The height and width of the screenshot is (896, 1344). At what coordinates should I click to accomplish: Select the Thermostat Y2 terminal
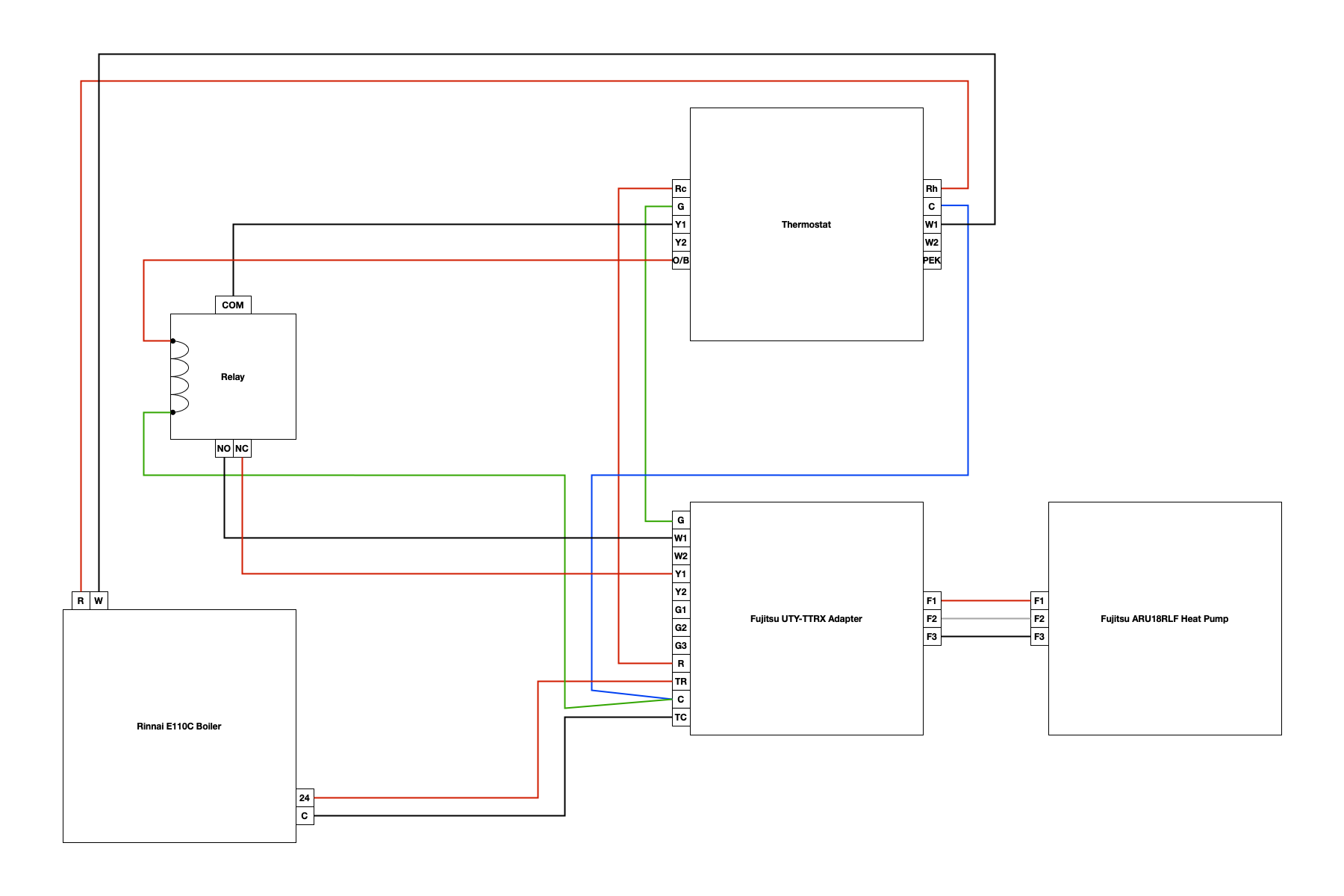[x=681, y=243]
